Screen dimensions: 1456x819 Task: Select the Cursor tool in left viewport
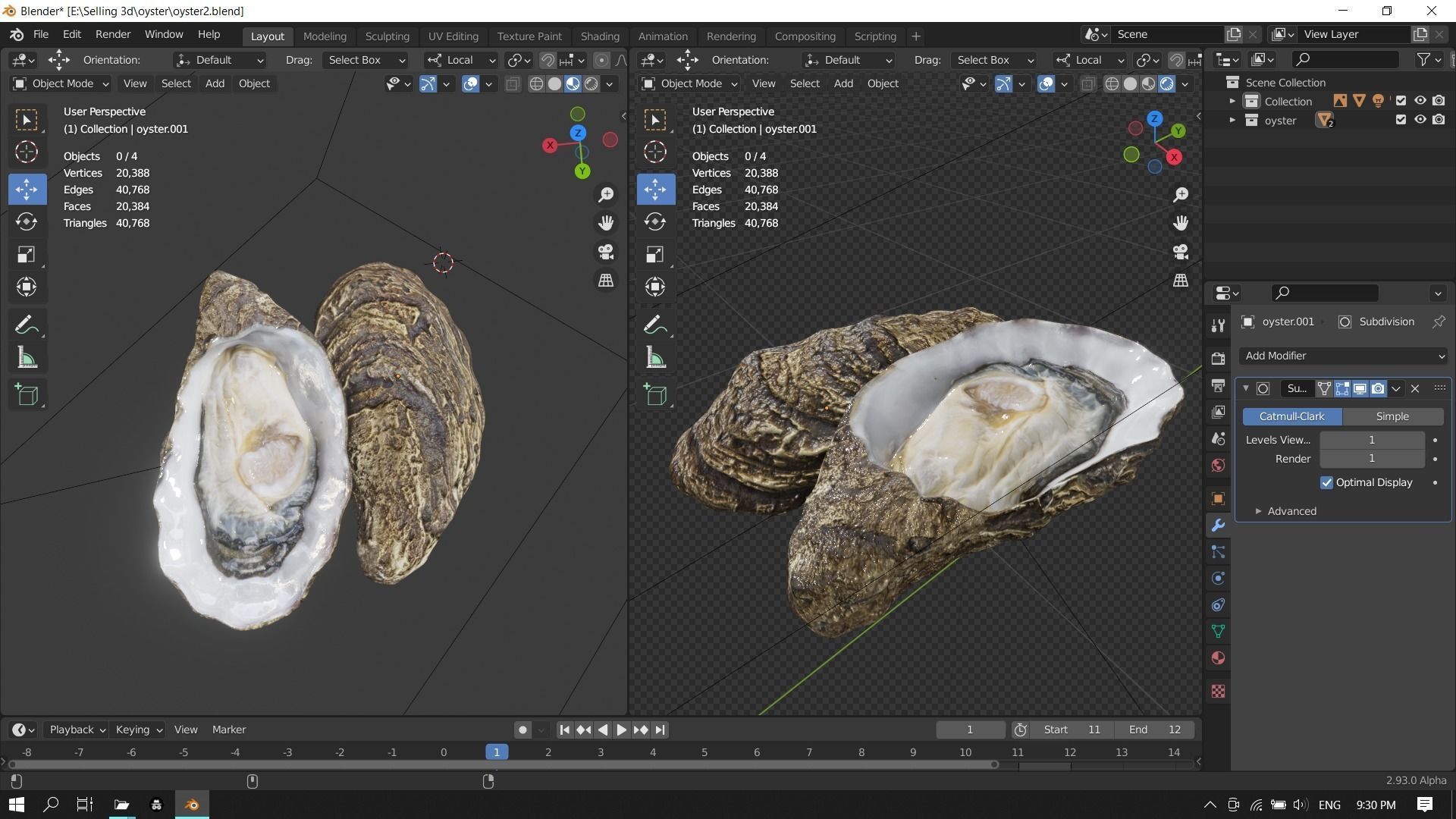[27, 152]
